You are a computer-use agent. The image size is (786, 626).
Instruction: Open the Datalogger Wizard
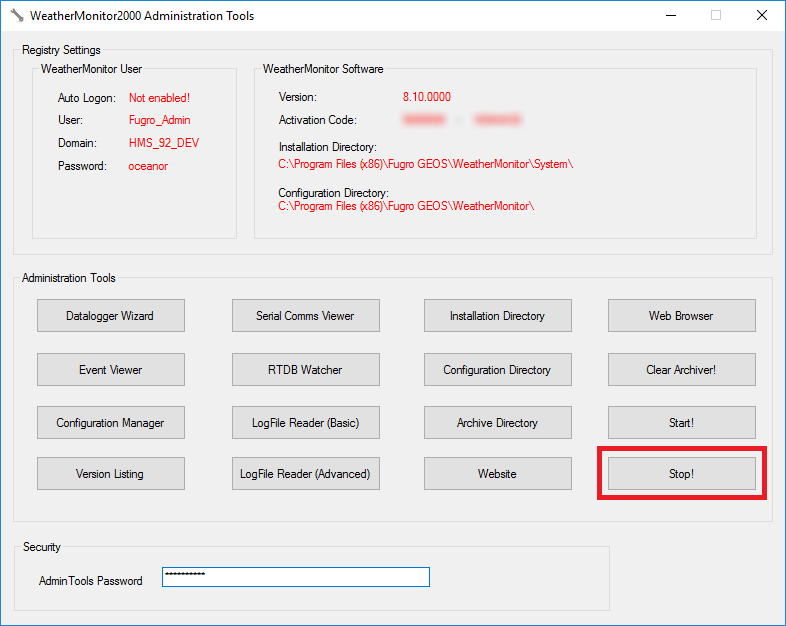(x=111, y=316)
